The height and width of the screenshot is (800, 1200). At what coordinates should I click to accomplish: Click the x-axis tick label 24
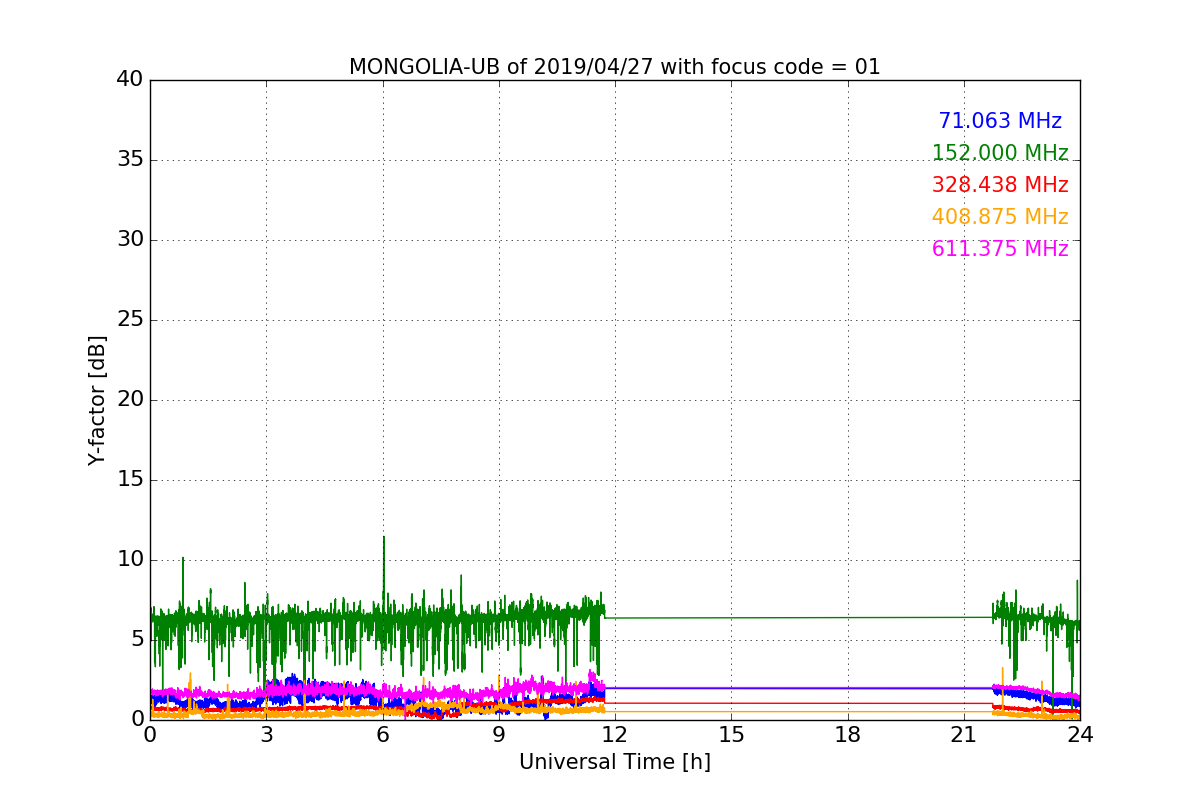coord(1080,735)
